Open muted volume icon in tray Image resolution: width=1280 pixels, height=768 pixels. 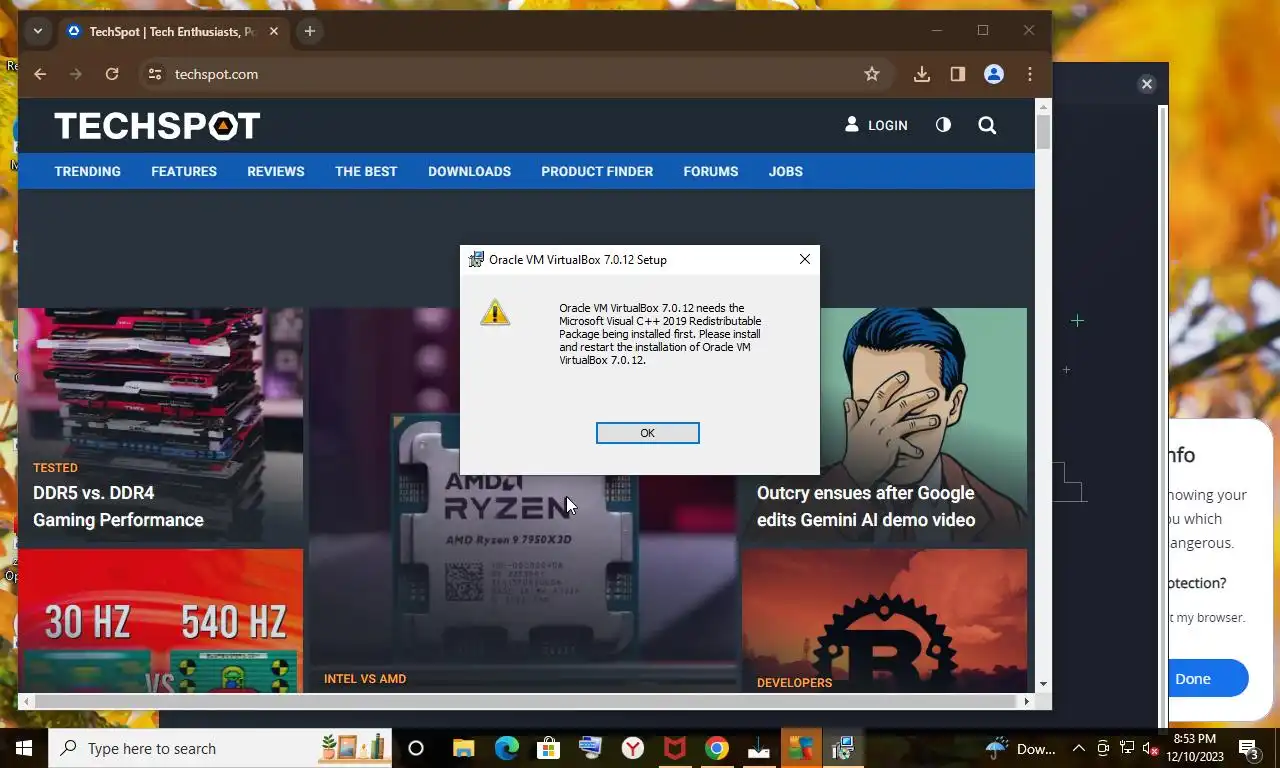click(x=1150, y=748)
